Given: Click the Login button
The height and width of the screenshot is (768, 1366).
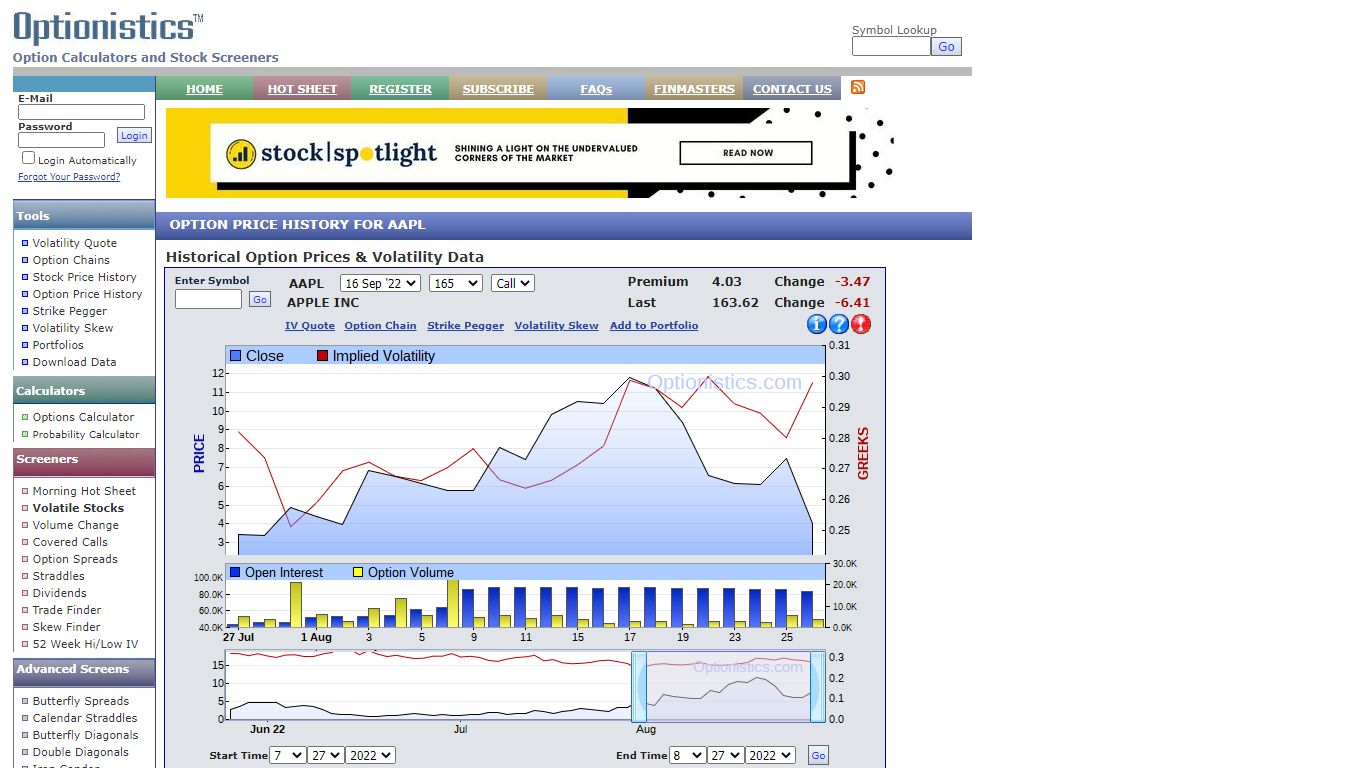Looking at the screenshot, I should point(134,136).
